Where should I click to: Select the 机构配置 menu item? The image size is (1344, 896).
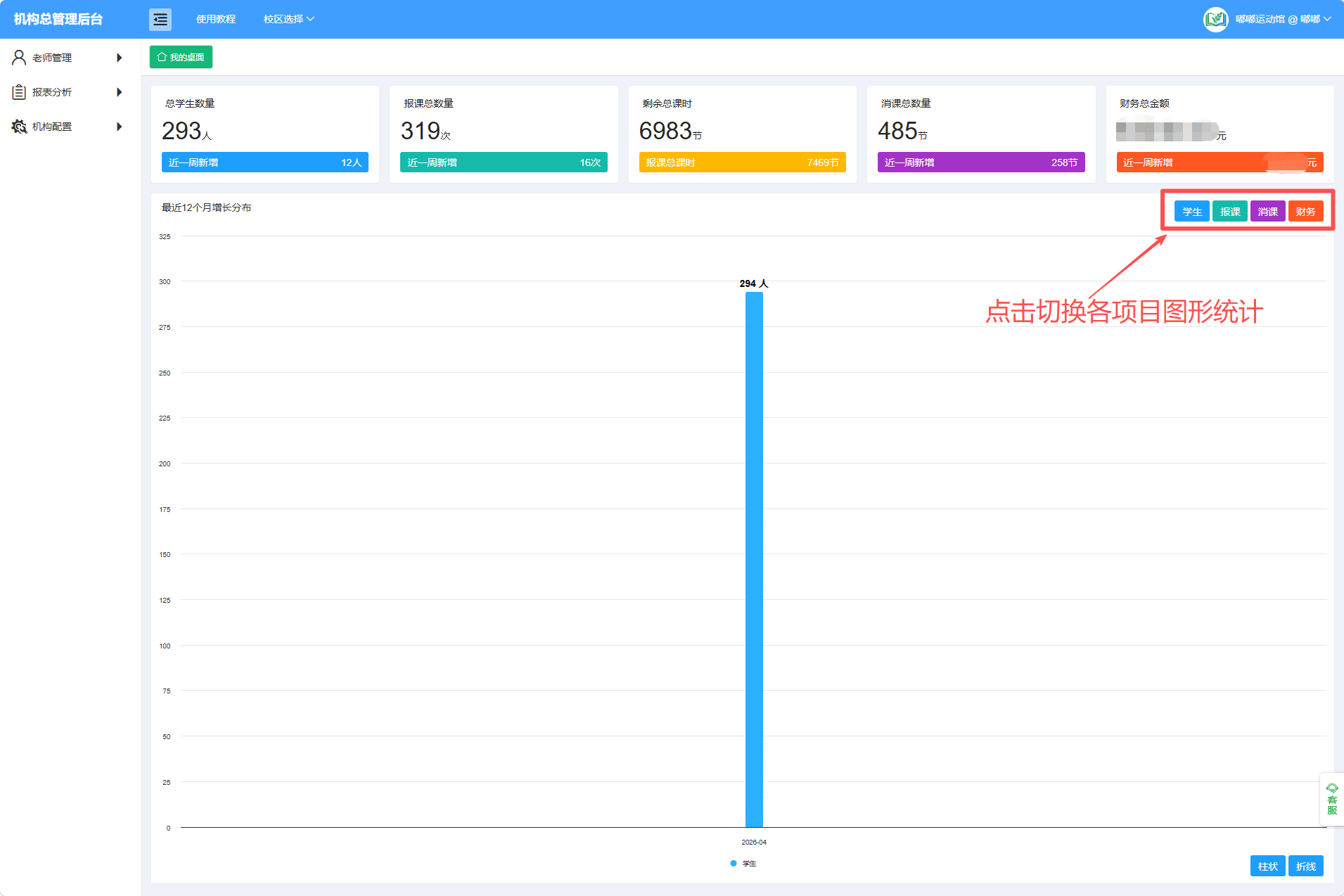tap(70, 127)
